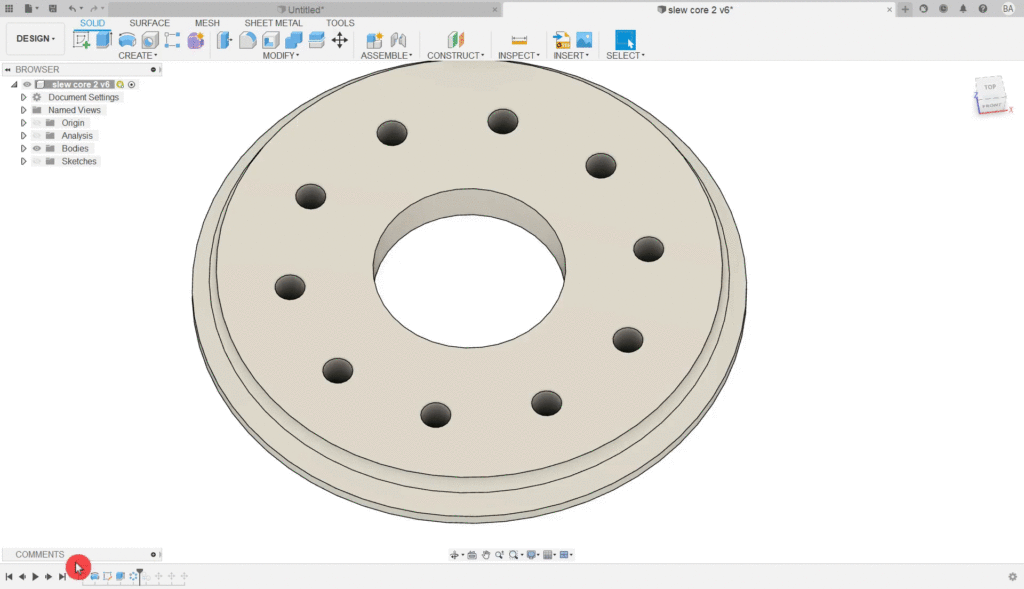1024x589 pixels.
Task: Select the Move/Copy tool
Action: point(340,40)
